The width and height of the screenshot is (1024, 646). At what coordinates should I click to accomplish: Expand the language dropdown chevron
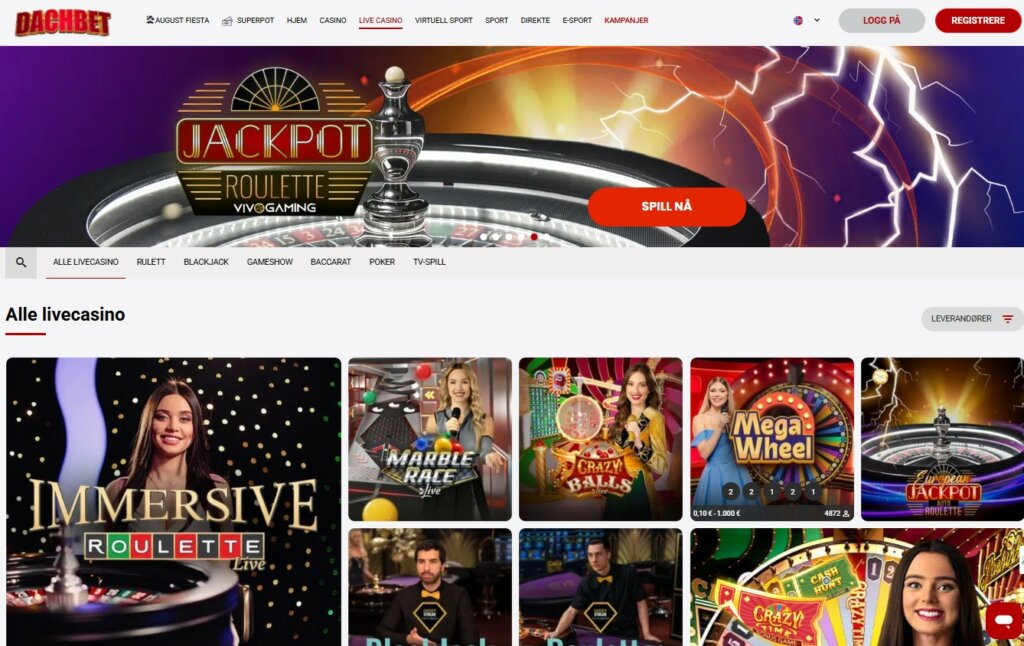tap(816, 20)
